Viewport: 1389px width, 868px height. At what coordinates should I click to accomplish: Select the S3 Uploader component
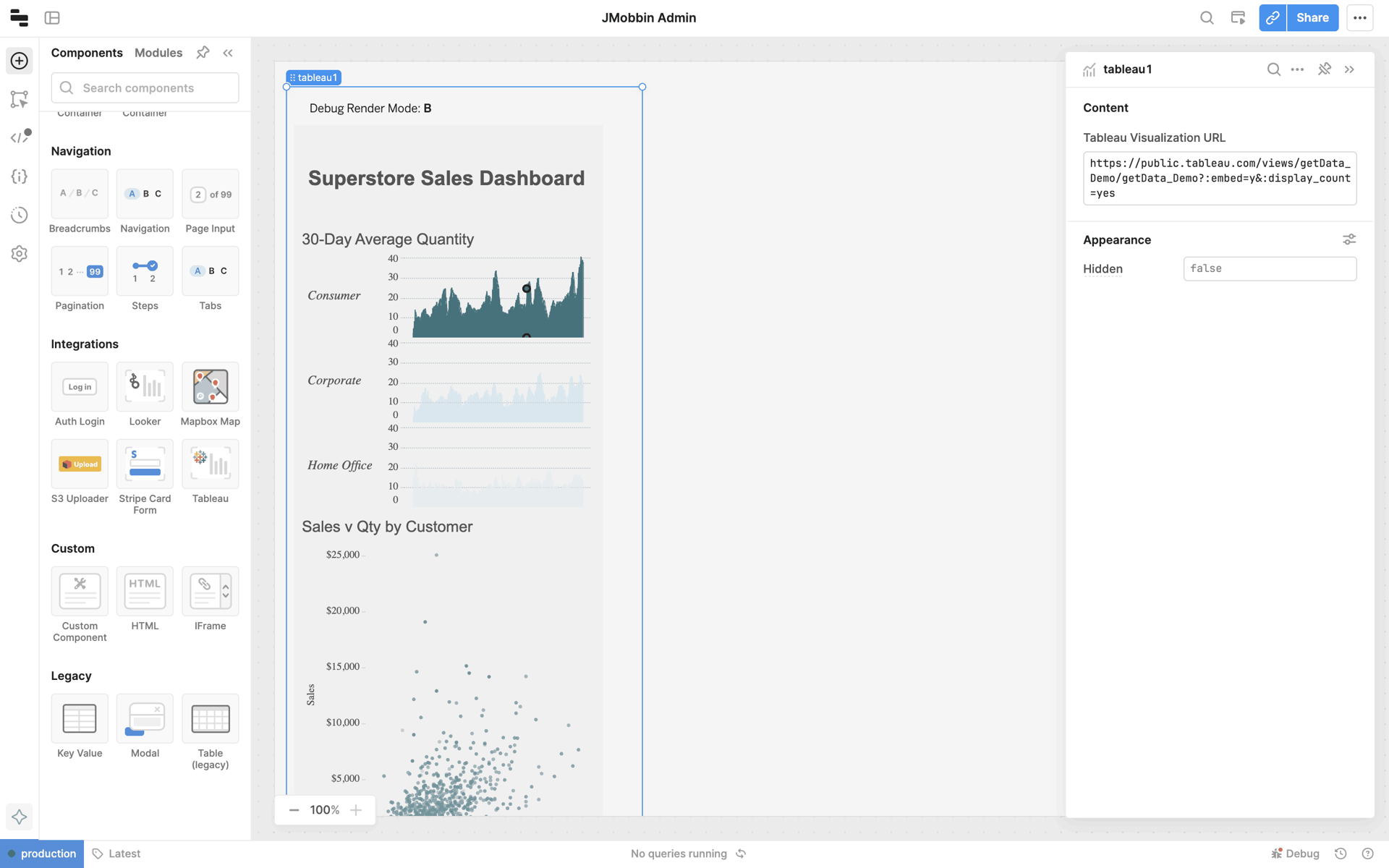[80, 472]
